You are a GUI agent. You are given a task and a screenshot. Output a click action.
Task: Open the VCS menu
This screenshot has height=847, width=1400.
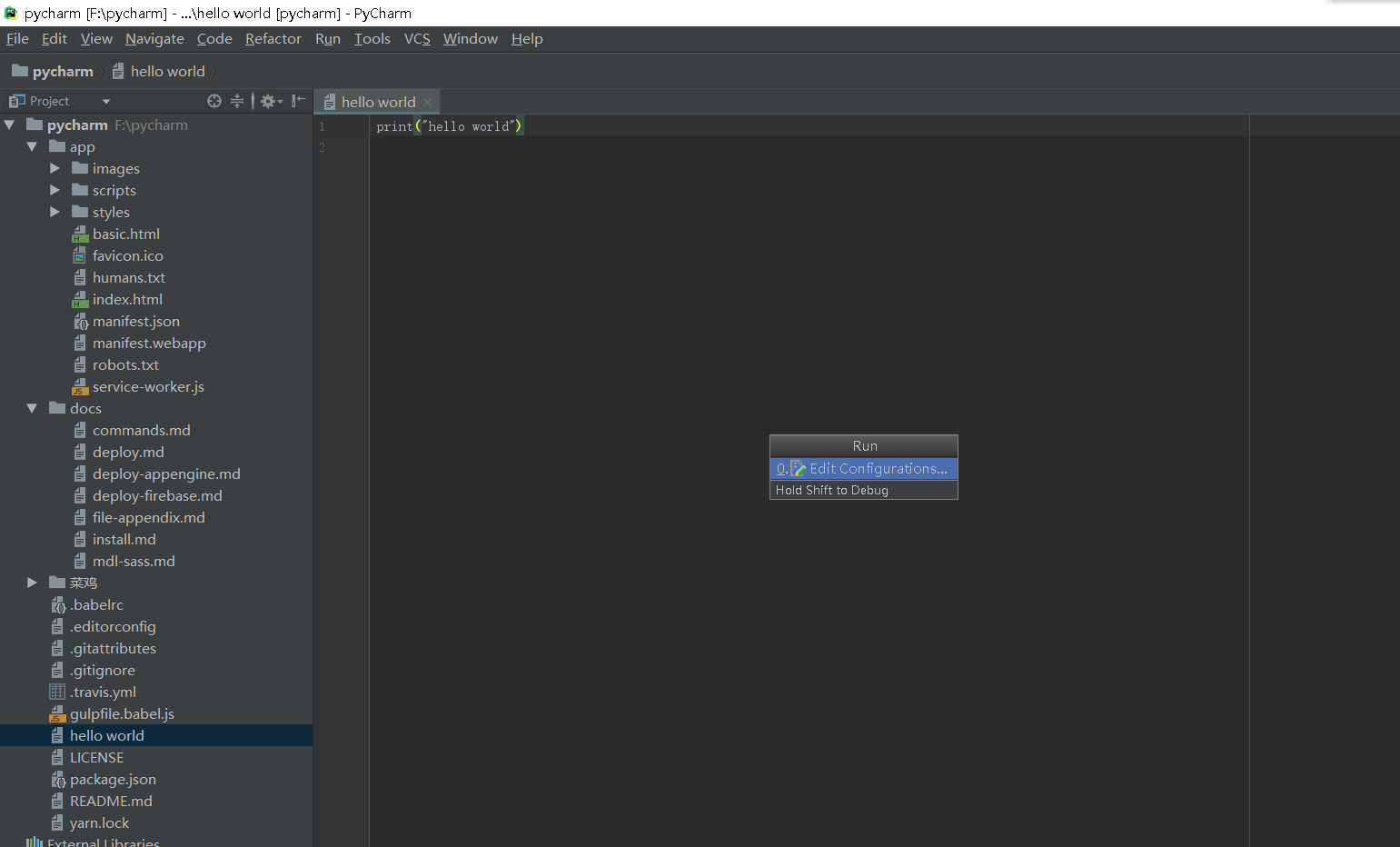tap(417, 39)
